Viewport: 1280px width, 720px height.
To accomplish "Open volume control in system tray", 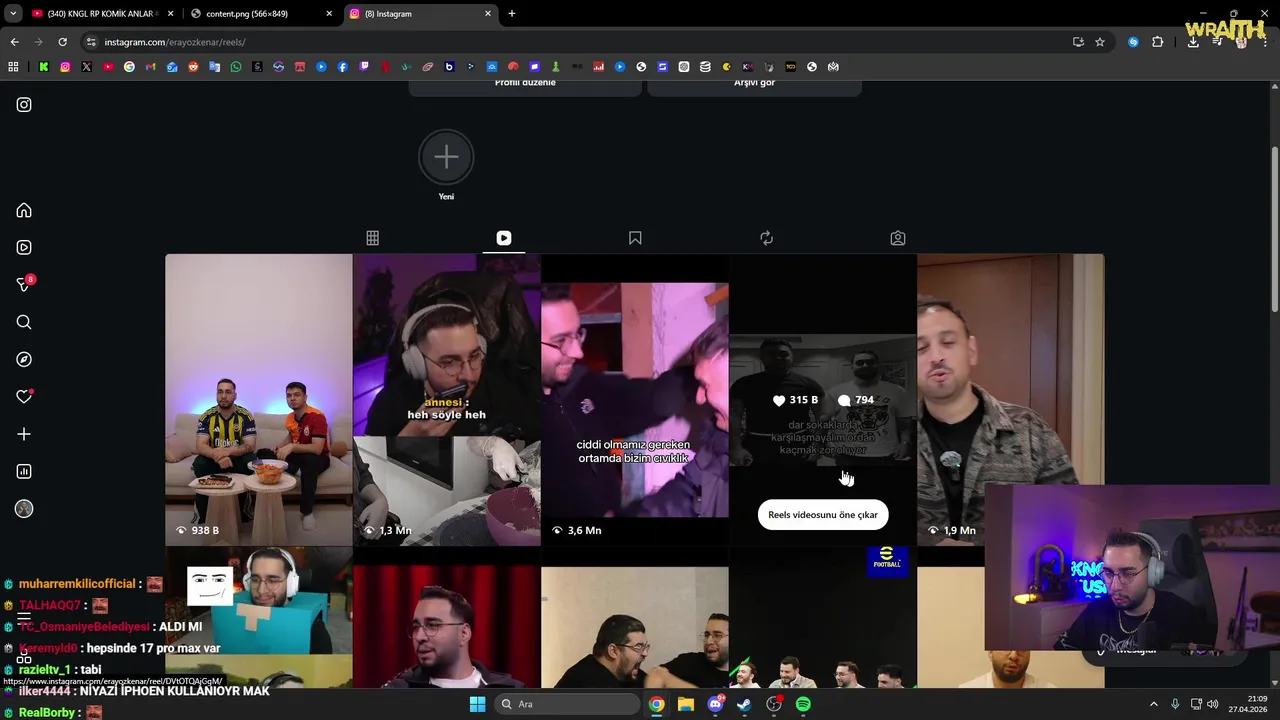I will pyautogui.click(x=1212, y=704).
